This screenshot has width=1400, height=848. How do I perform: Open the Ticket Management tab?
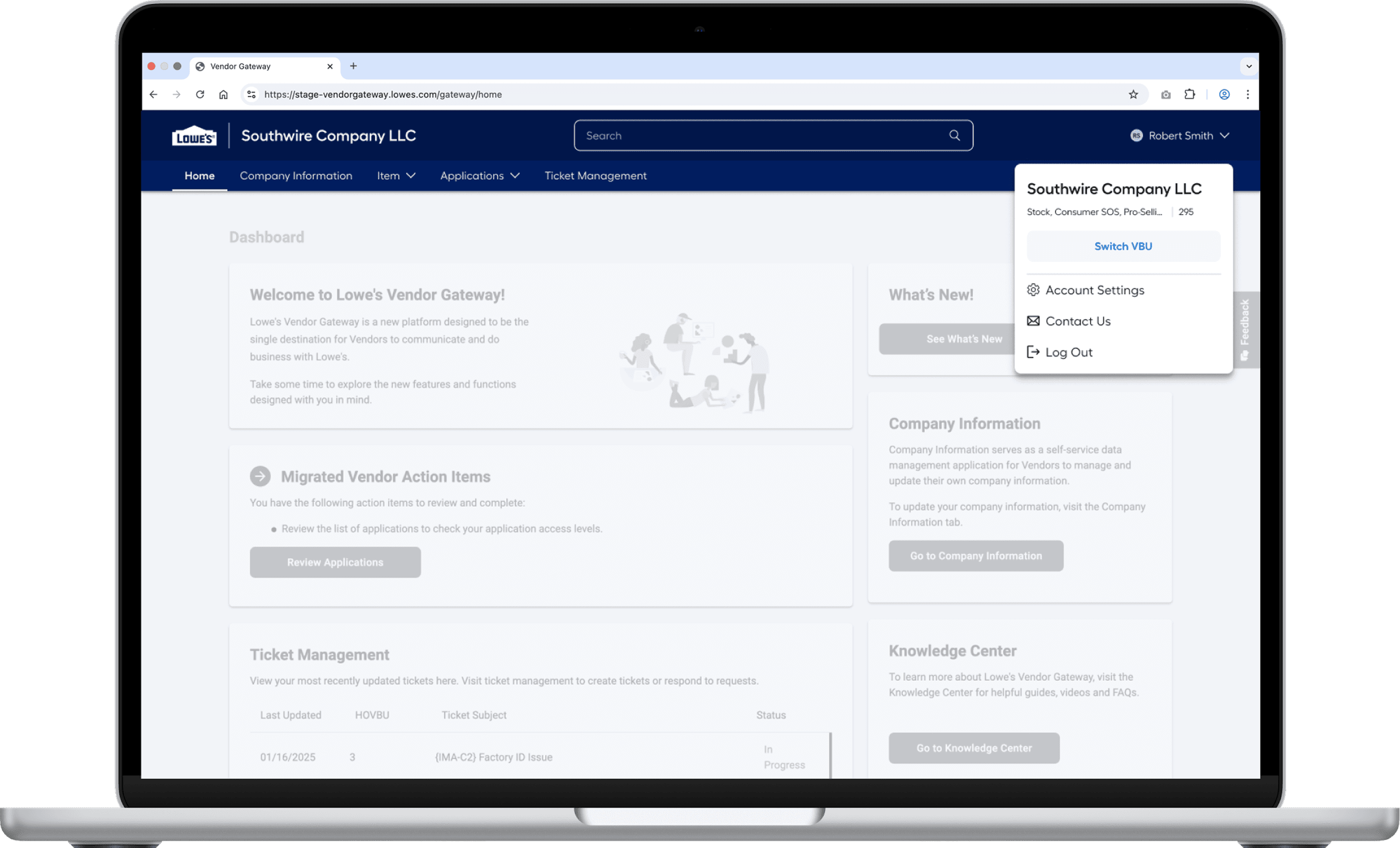(595, 175)
